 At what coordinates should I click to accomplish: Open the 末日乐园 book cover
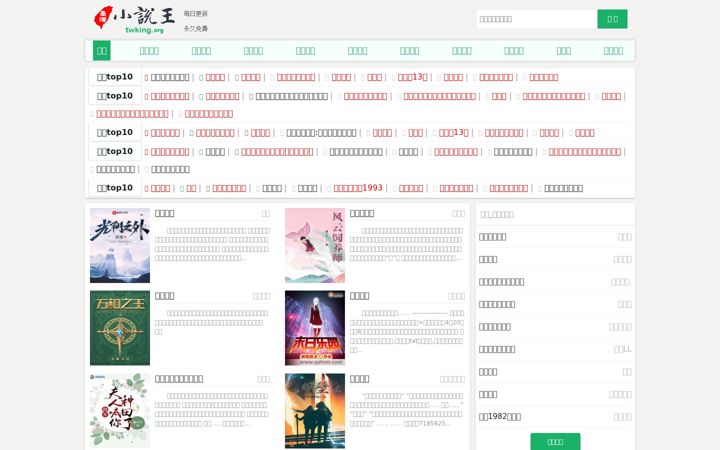coord(315,328)
